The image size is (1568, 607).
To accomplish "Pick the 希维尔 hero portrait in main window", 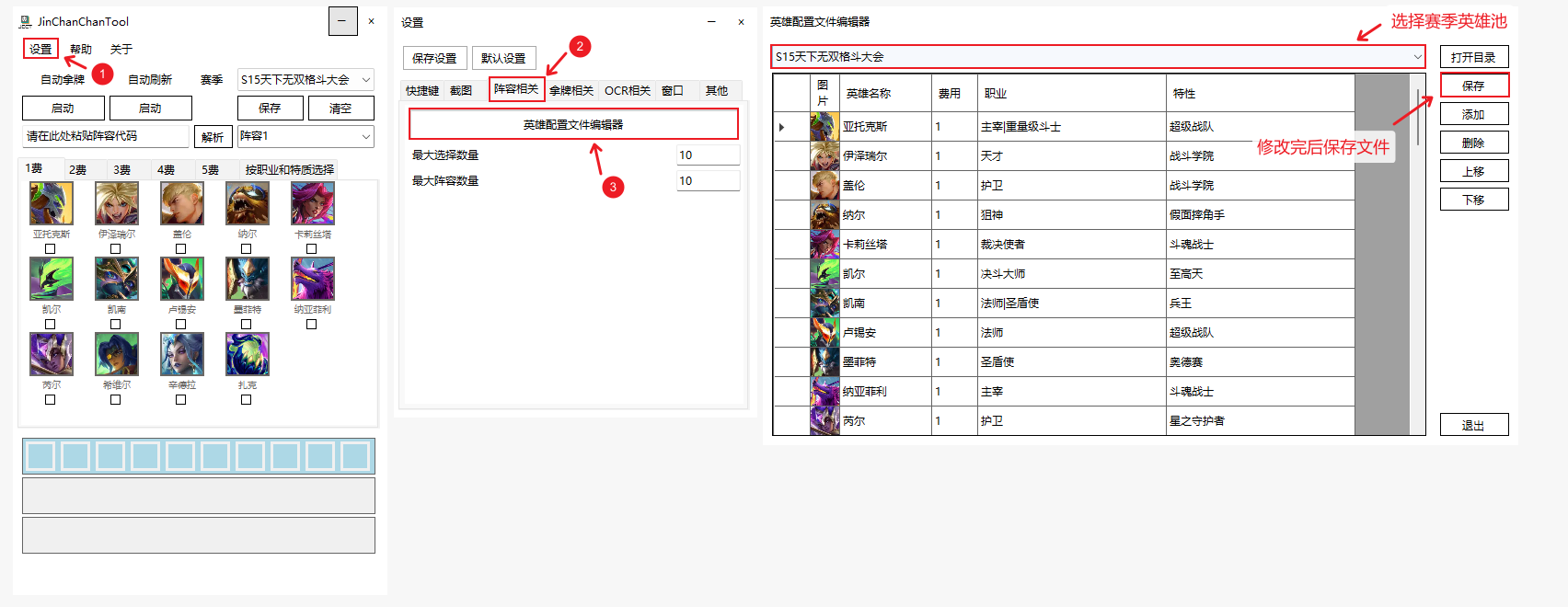I will click(117, 354).
